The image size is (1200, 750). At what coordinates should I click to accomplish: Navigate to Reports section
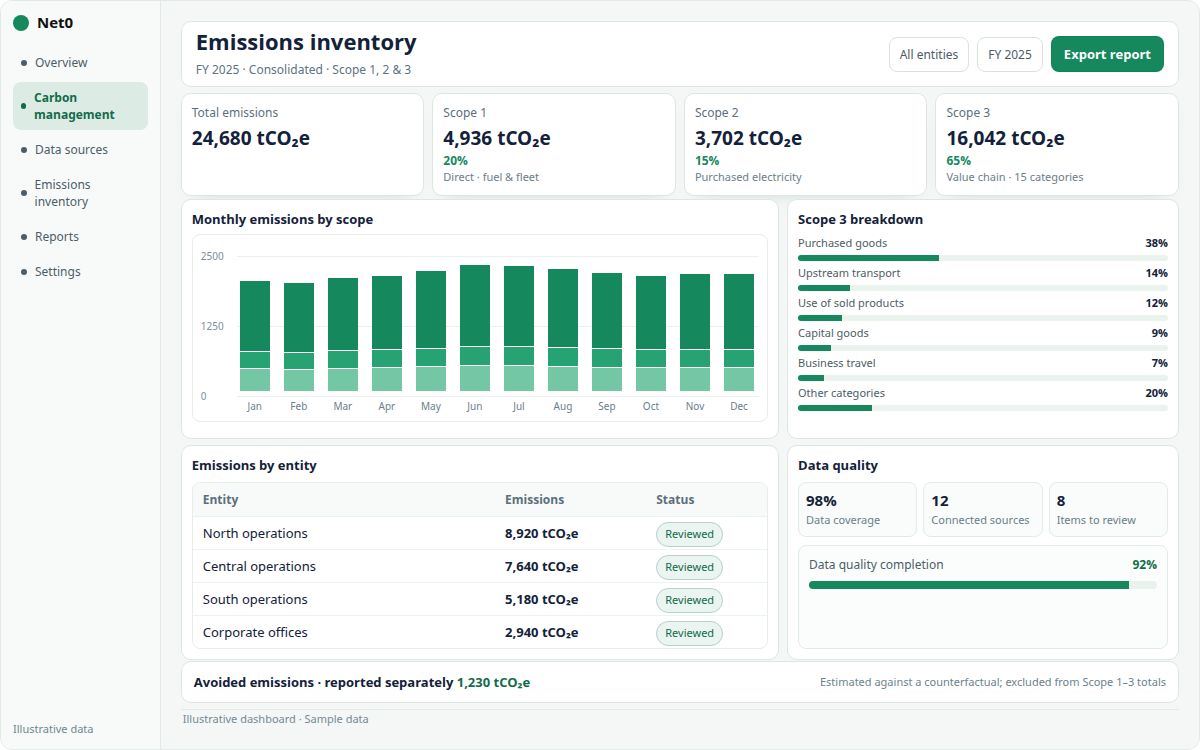(x=80, y=236)
